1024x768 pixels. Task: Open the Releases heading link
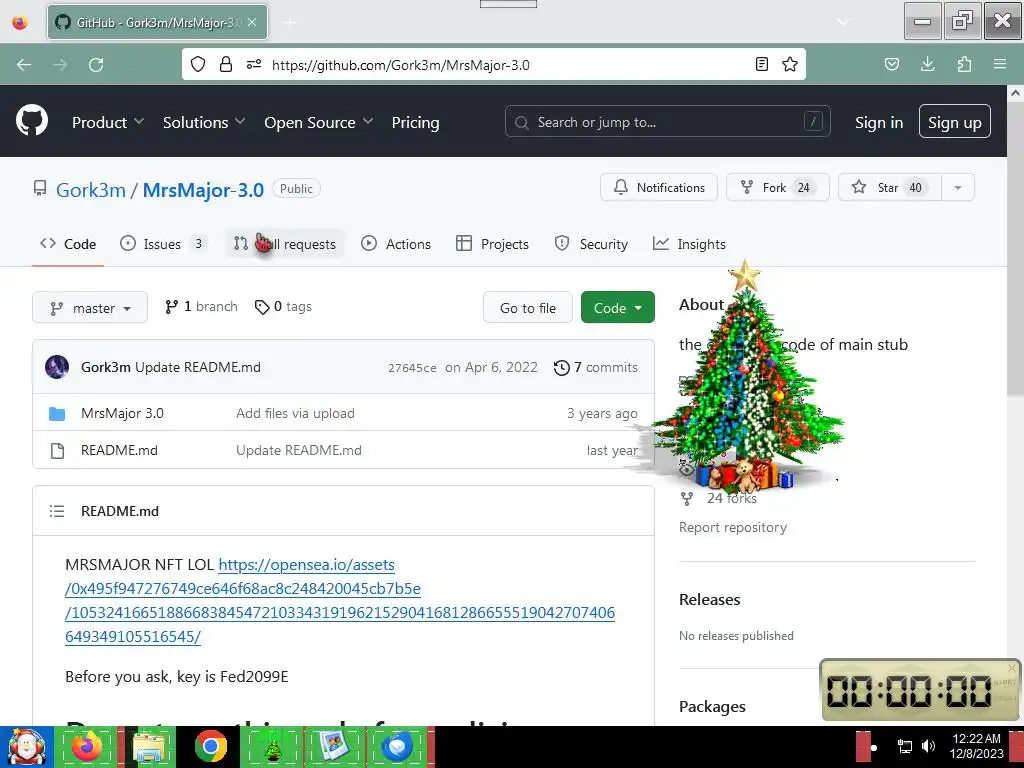click(709, 600)
